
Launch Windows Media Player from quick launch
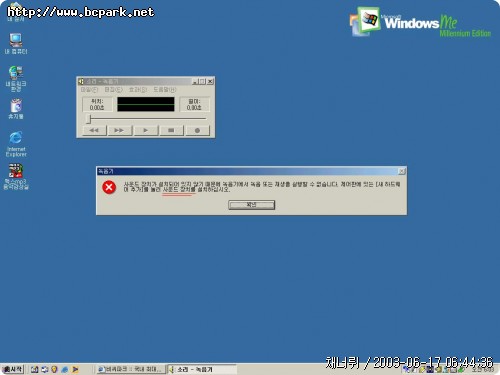pos(75,369)
